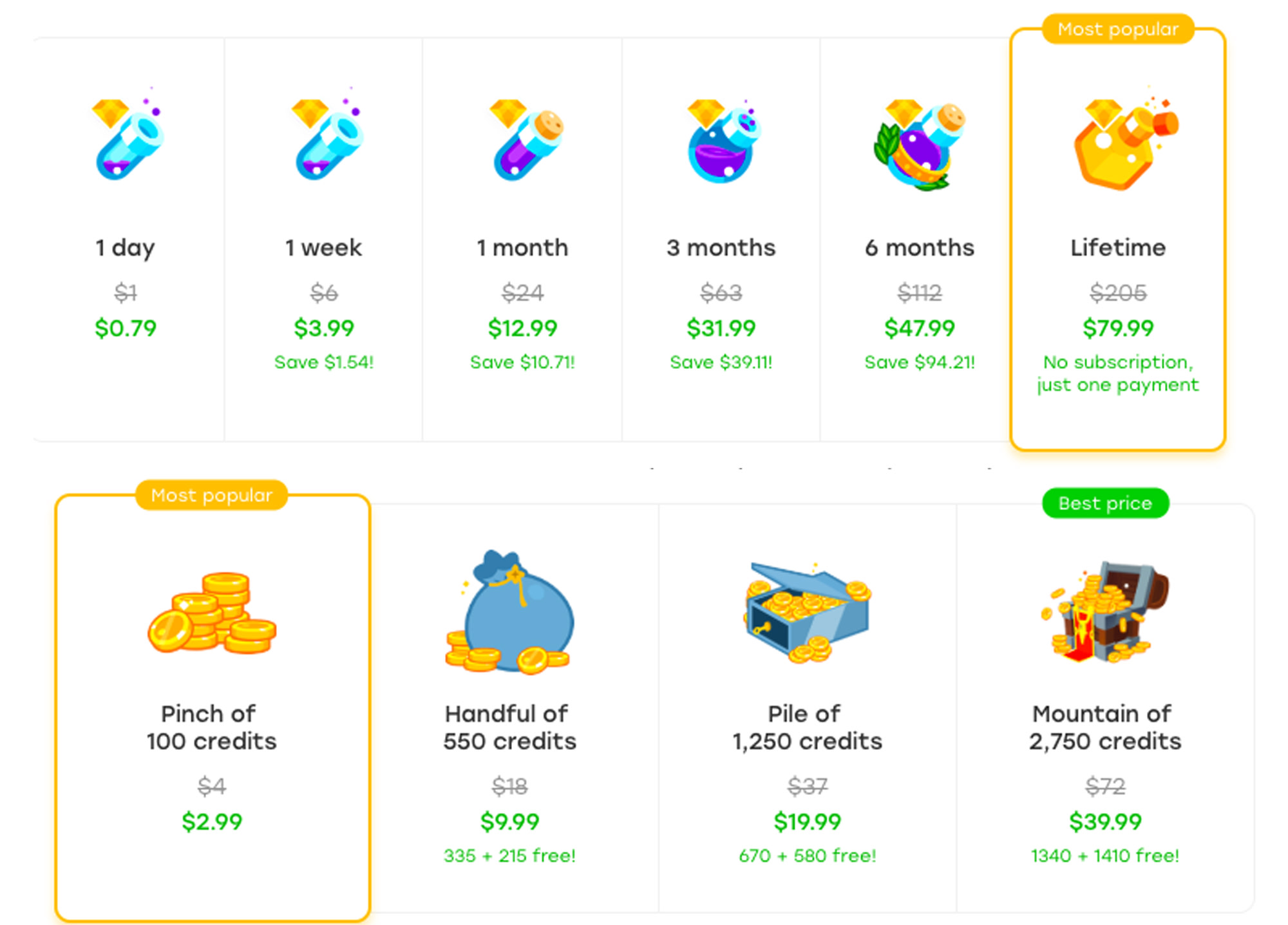Buy the $9.99 Handful of credits
Viewport: 1288px width, 925px height.
click(509, 821)
